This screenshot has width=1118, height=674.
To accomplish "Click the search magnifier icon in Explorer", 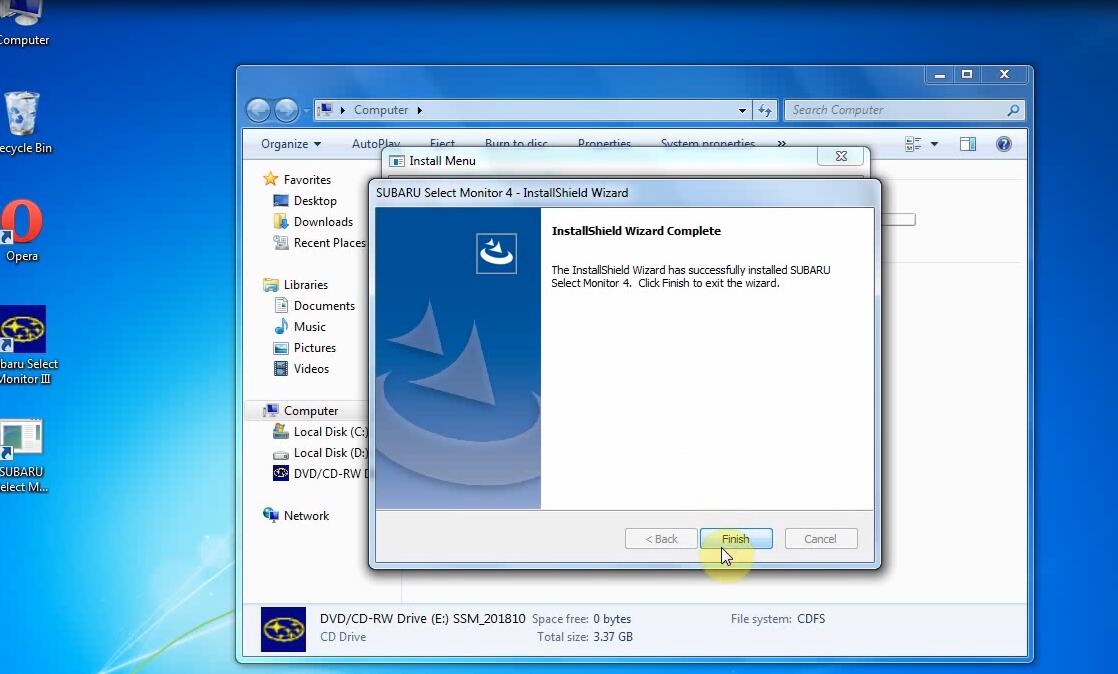I will (x=1012, y=110).
